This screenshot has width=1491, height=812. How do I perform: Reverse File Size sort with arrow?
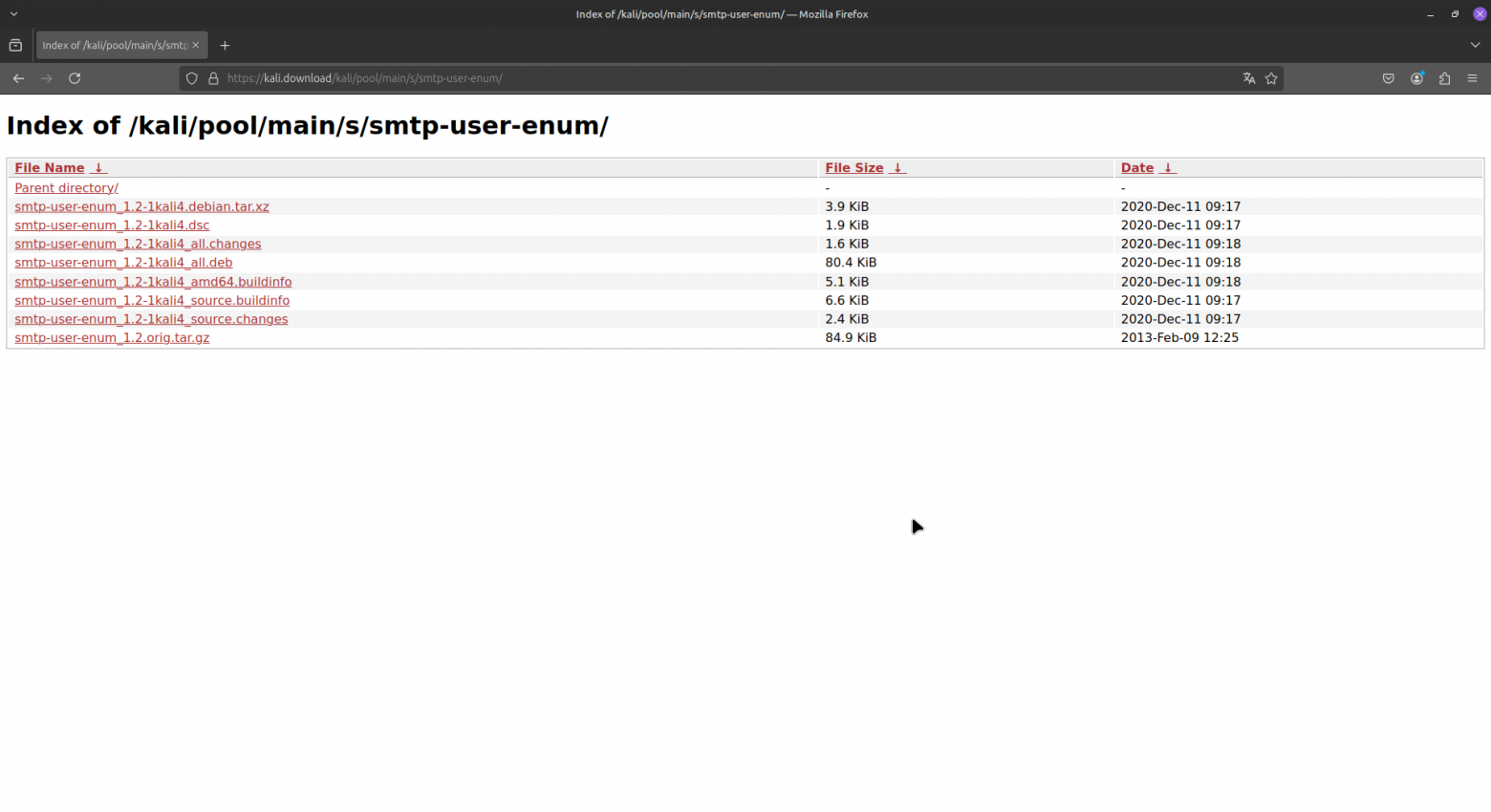tap(897, 168)
